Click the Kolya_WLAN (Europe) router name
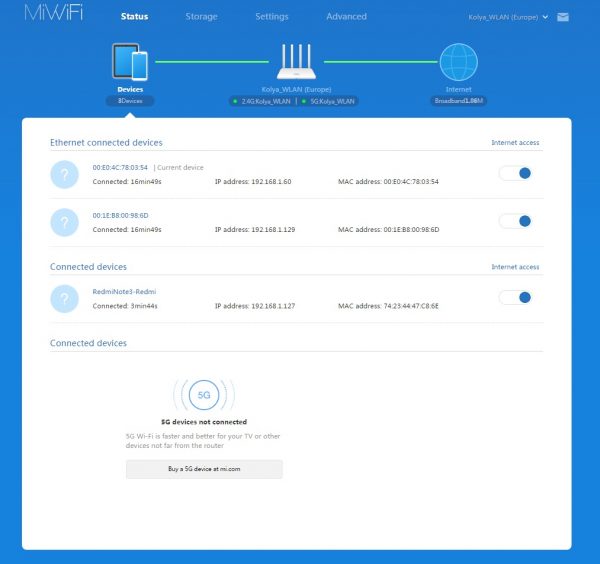The image size is (600, 564). coord(296,90)
